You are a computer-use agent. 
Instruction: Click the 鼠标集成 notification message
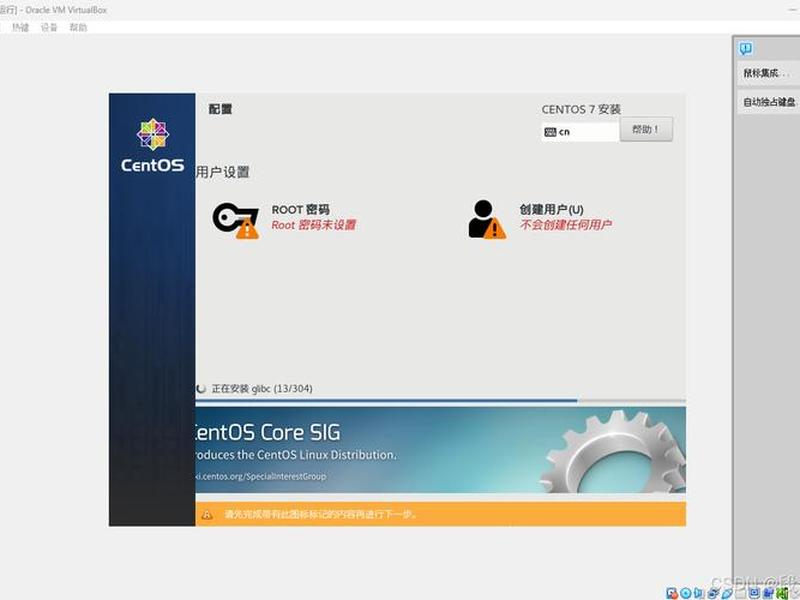click(x=768, y=73)
